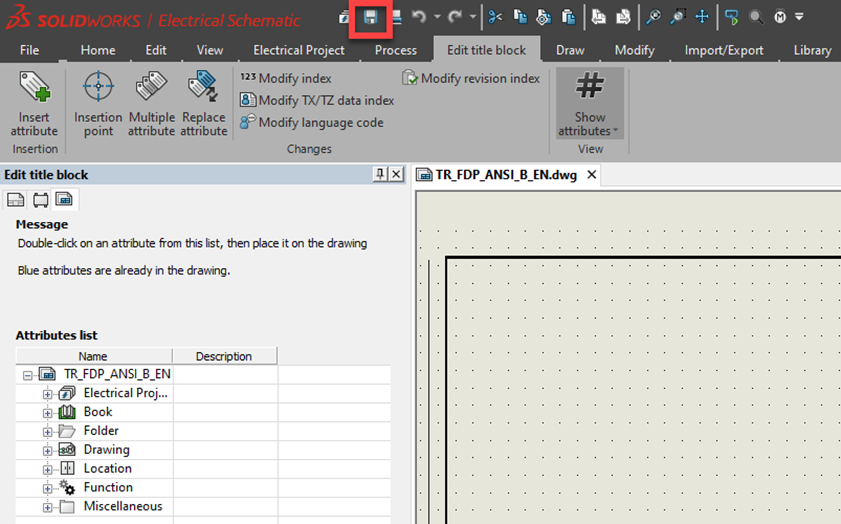The height and width of the screenshot is (524, 841).
Task: Switch to the Edit ribbon tab
Action: (x=156, y=50)
